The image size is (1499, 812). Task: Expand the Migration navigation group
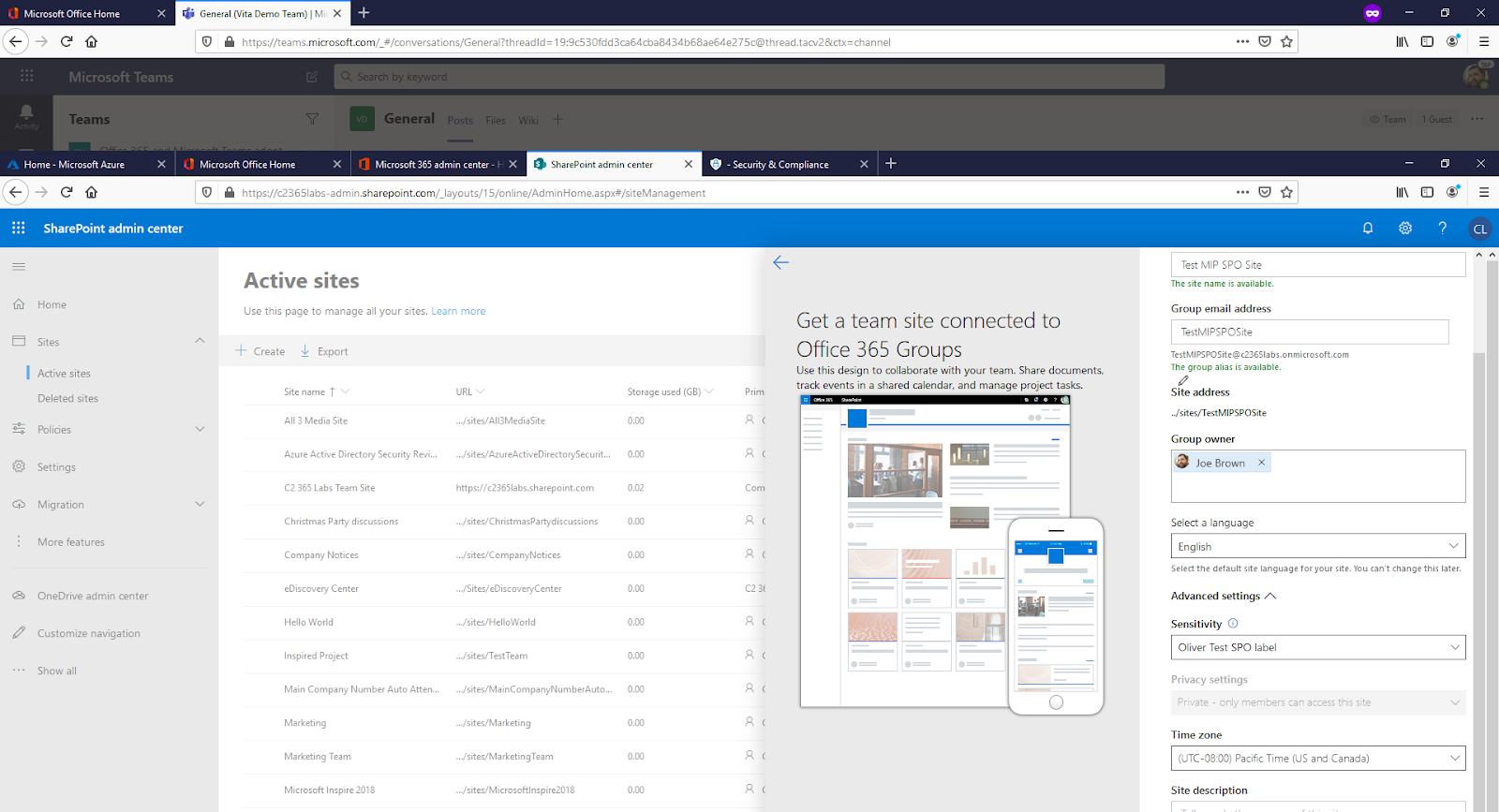[200, 504]
